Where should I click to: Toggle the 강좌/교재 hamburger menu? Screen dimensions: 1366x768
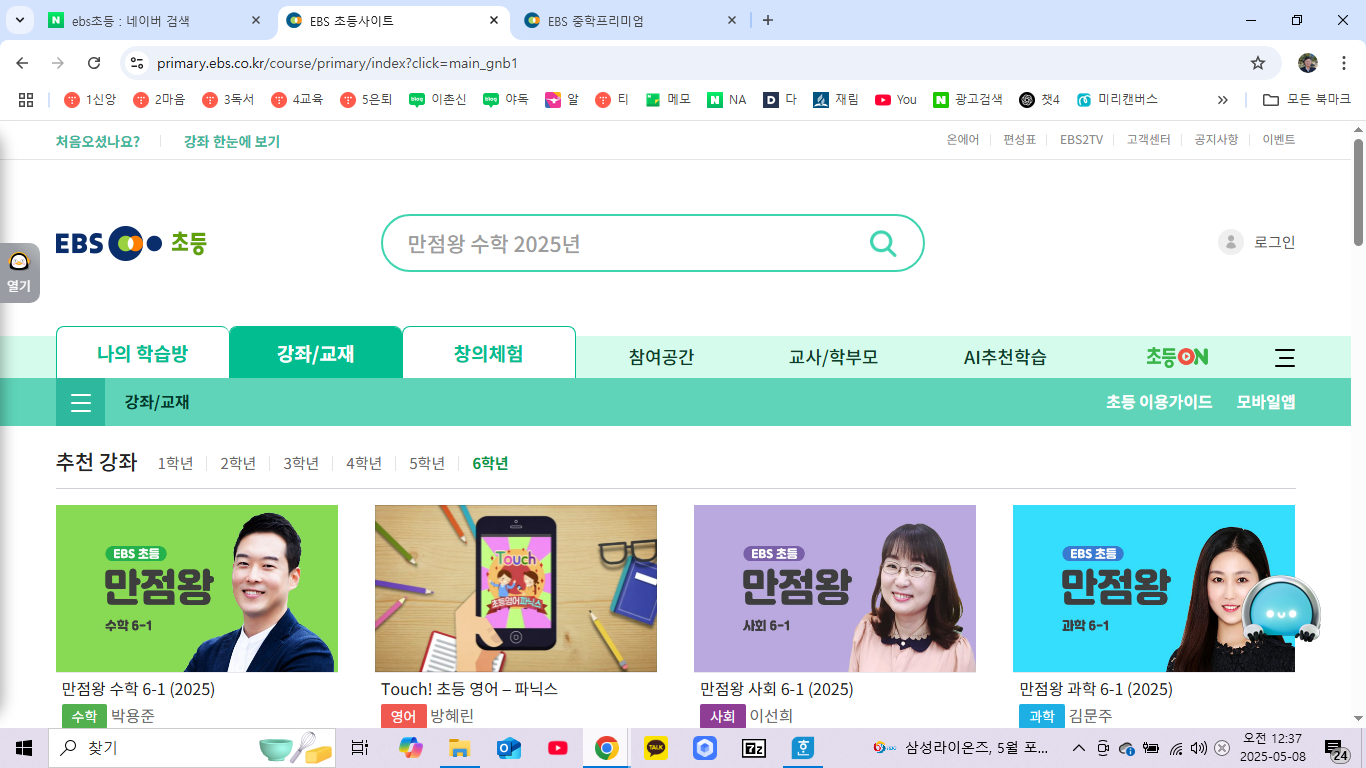point(80,402)
